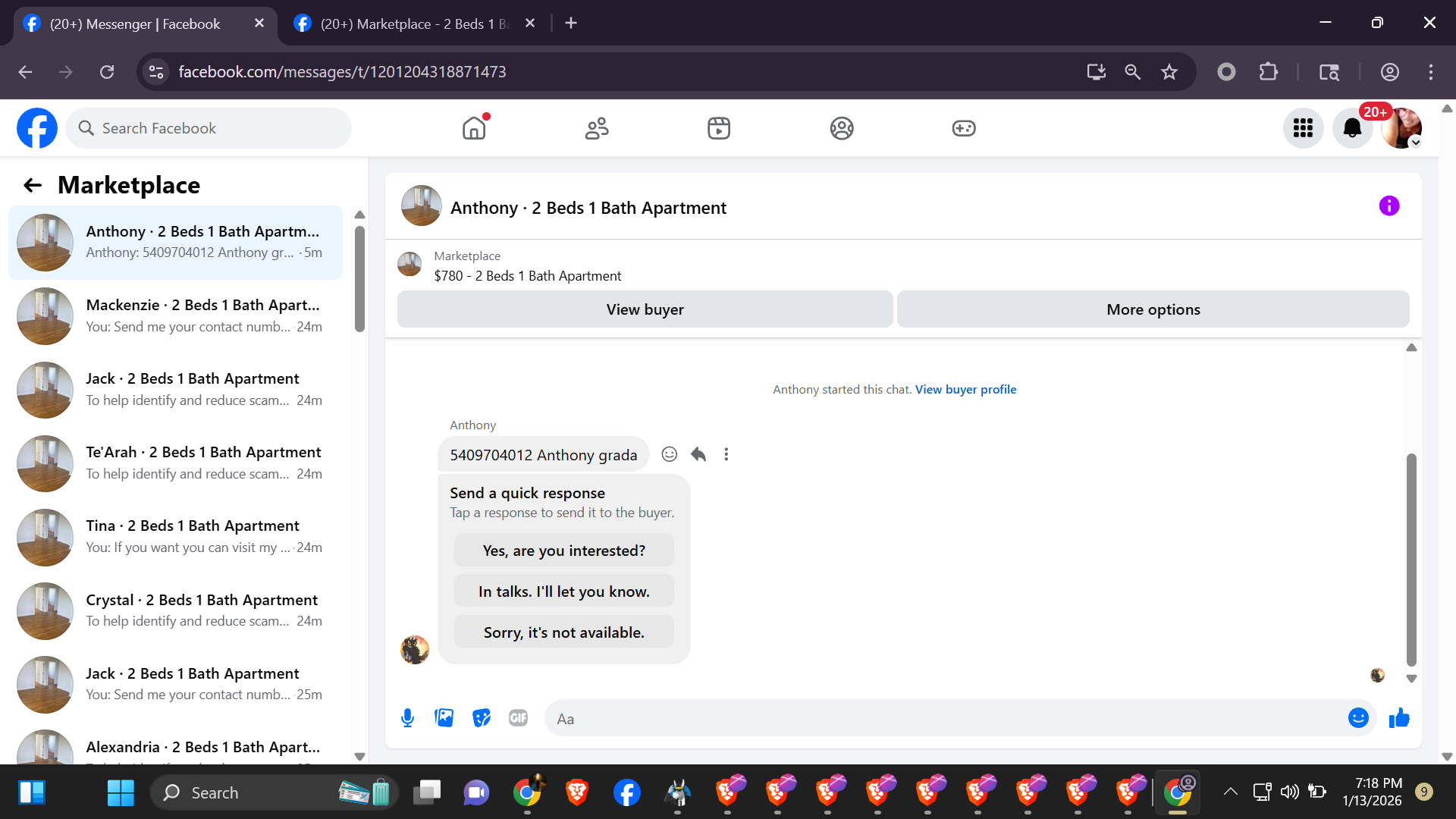Screen dimensions: 1456x819
Task: Open the notifications bell
Action: point(1352,128)
